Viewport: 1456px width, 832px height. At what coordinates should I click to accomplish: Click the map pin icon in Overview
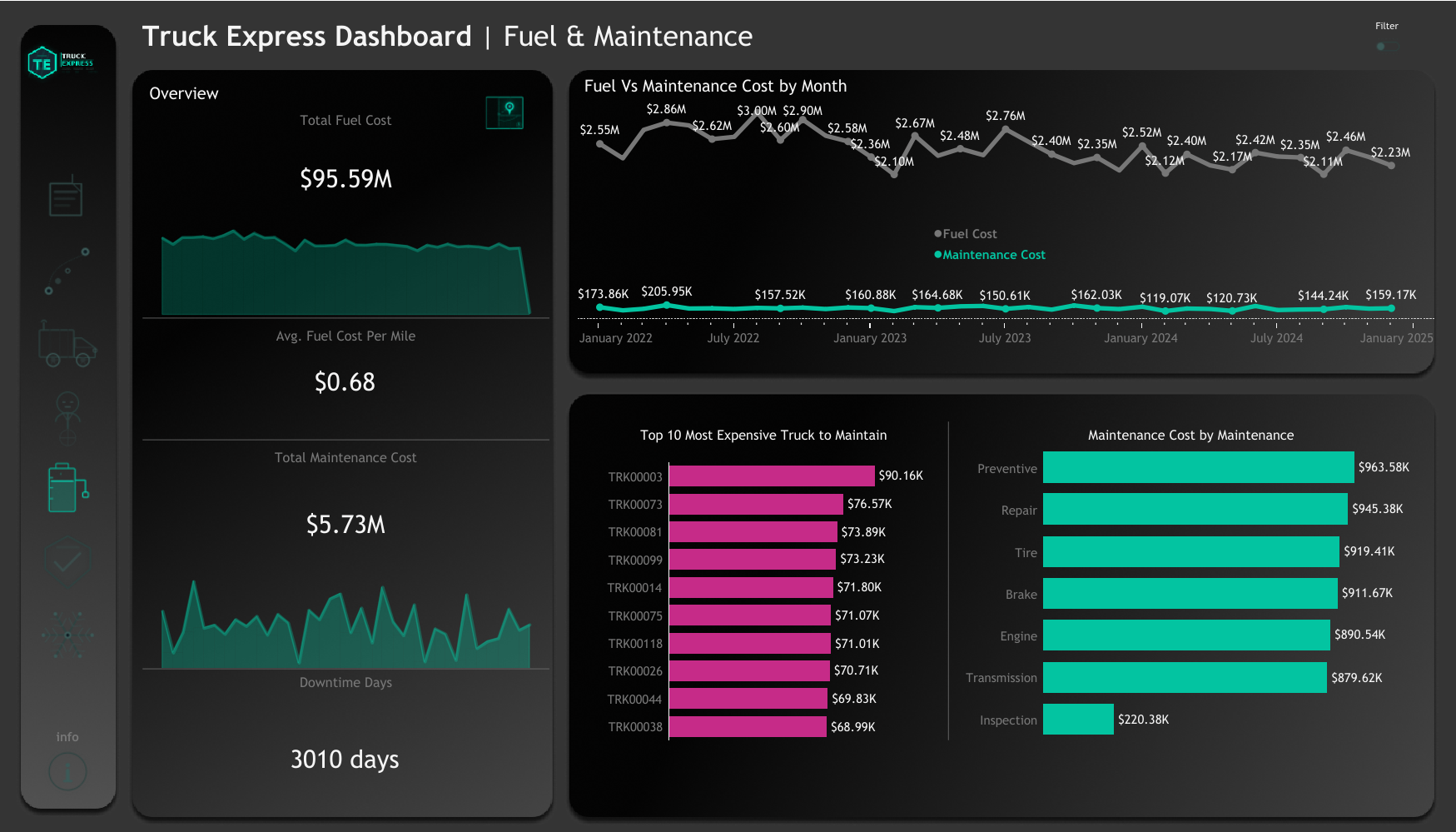[x=504, y=112]
